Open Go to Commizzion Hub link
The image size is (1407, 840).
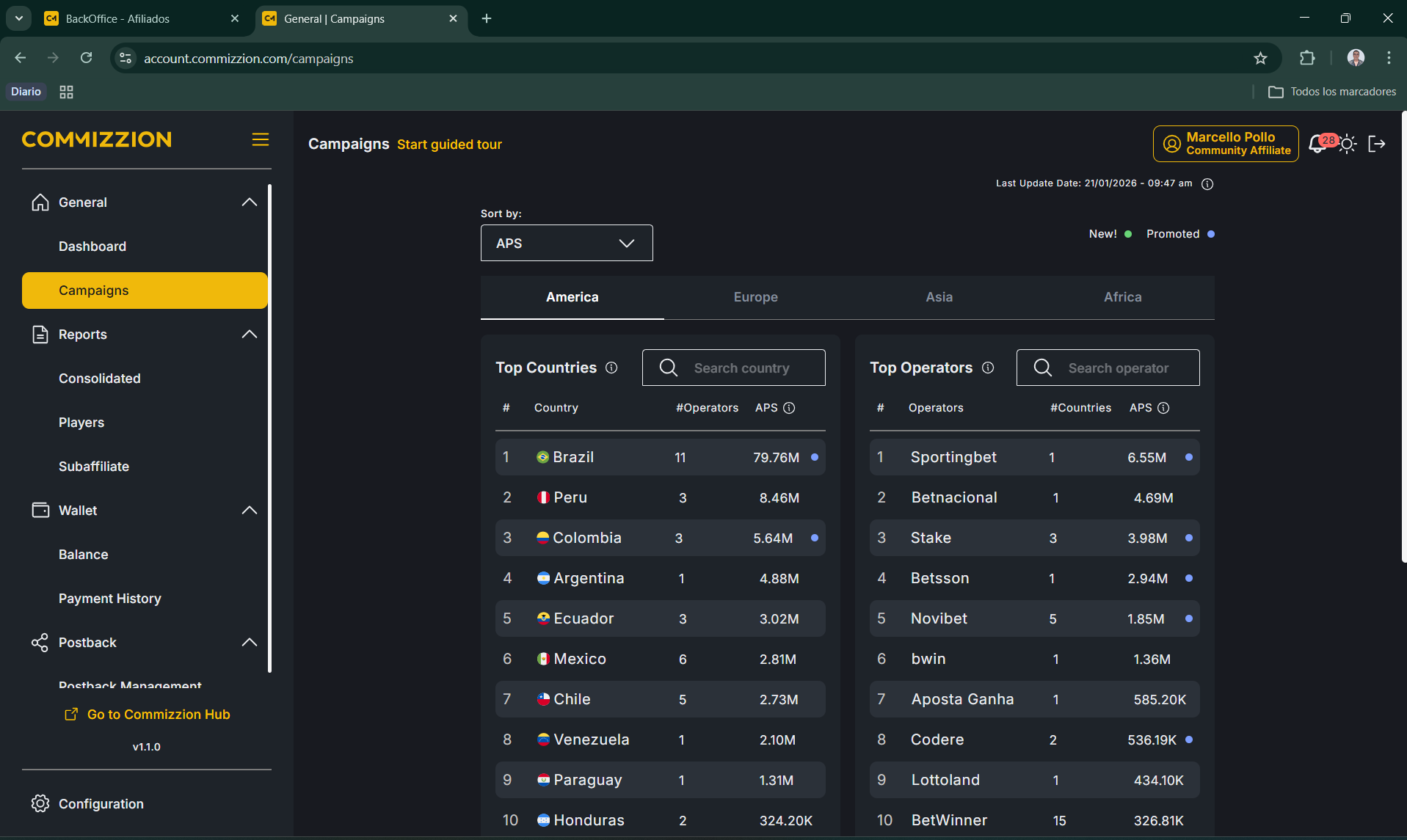(x=158, y=715)
